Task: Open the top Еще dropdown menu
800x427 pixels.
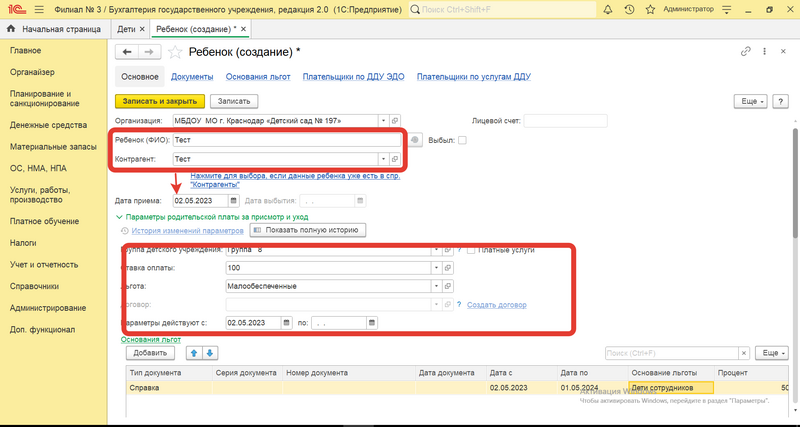Action: click(x=750, y=101)
